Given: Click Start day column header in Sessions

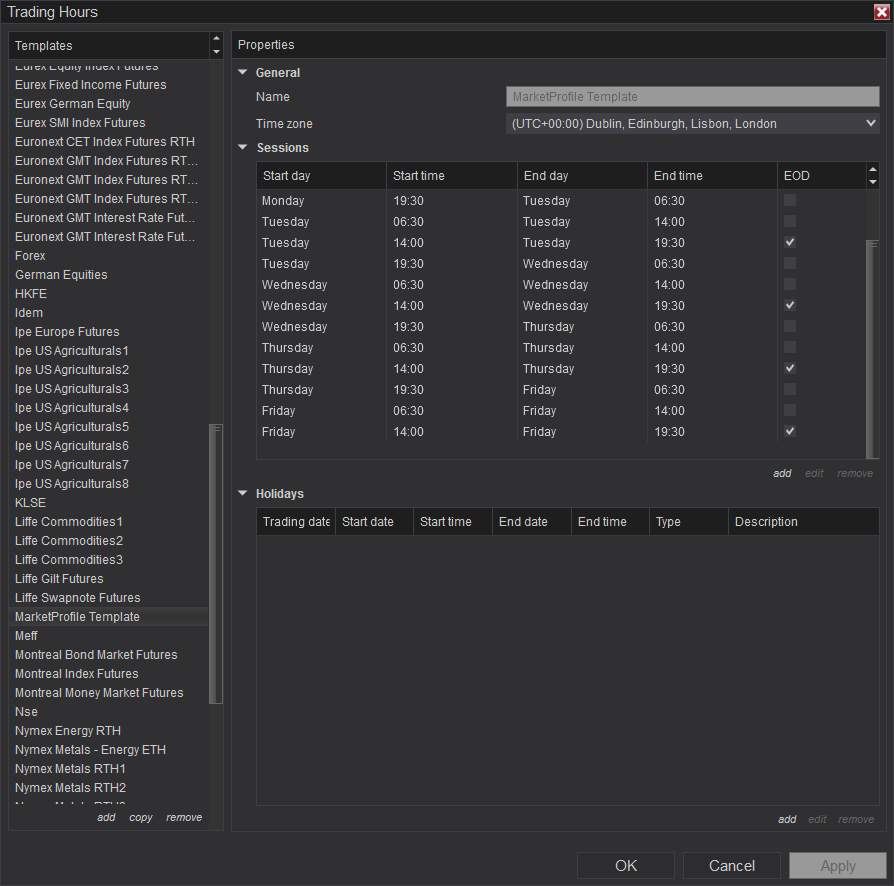Looking at the screenshot, I should [x=322, y=176].
